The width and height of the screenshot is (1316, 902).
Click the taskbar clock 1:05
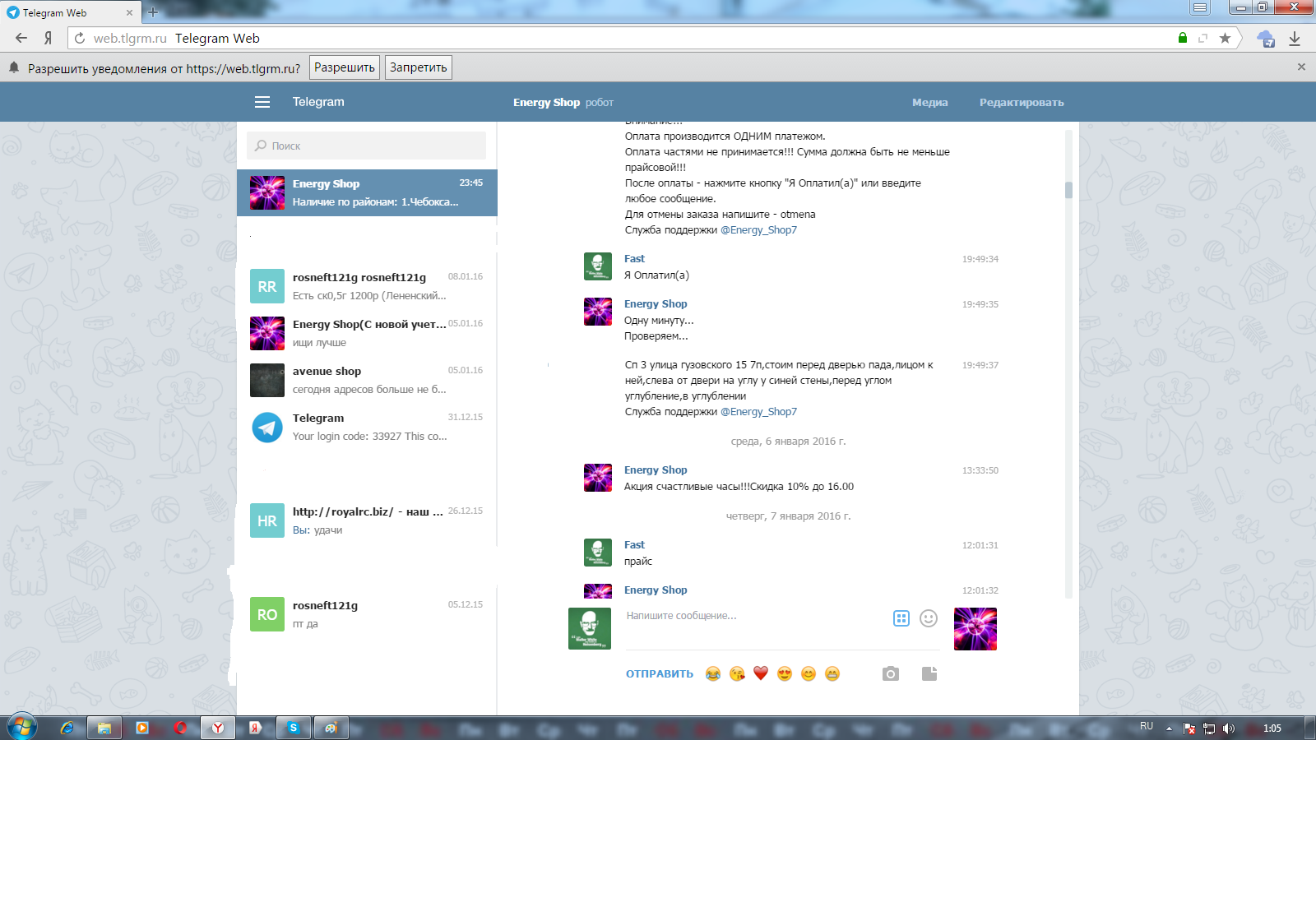tap(1272, 729)
